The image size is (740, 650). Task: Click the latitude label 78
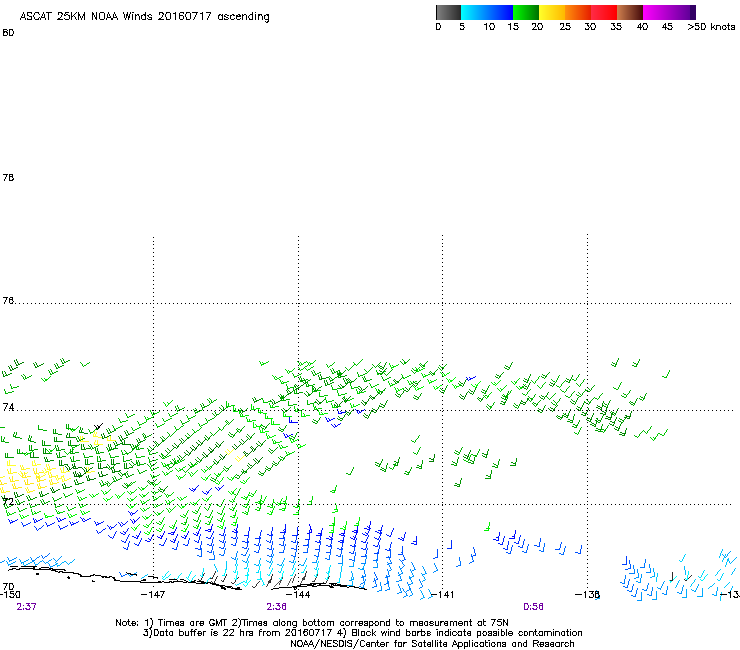pos(8,178)
